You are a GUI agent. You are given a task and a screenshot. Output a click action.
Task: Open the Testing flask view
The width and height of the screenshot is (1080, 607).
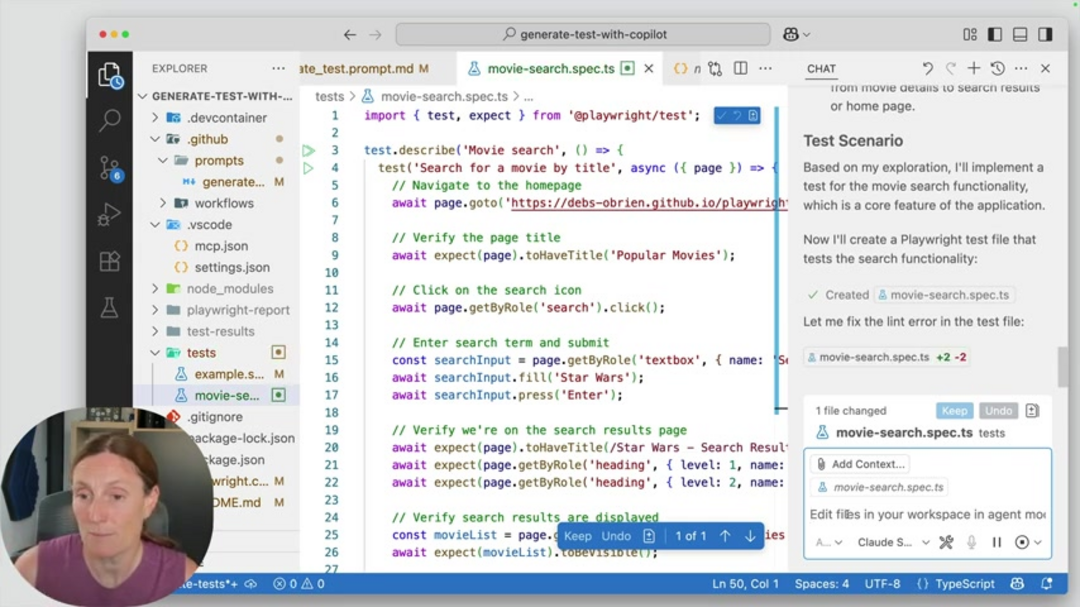(109, 309)
